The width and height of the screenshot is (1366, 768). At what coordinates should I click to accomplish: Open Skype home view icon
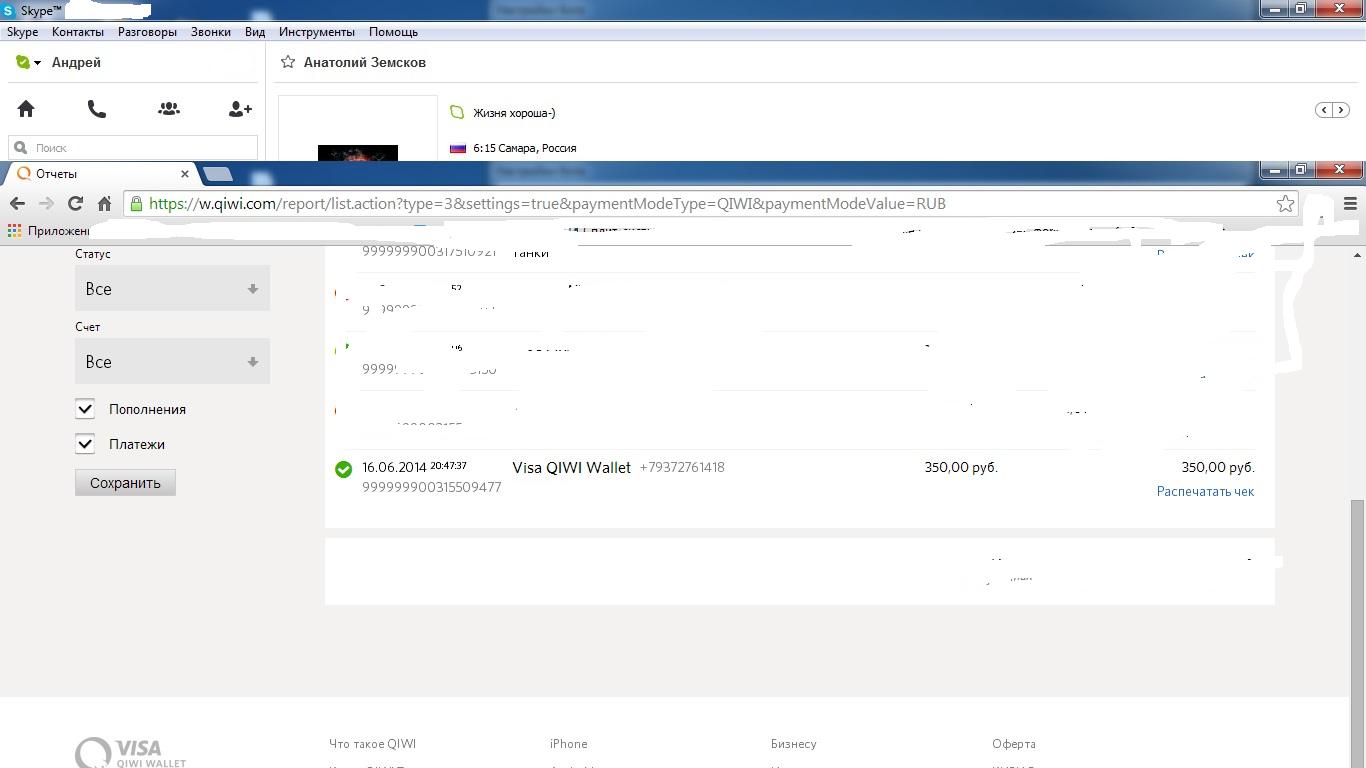pos(26,109)
